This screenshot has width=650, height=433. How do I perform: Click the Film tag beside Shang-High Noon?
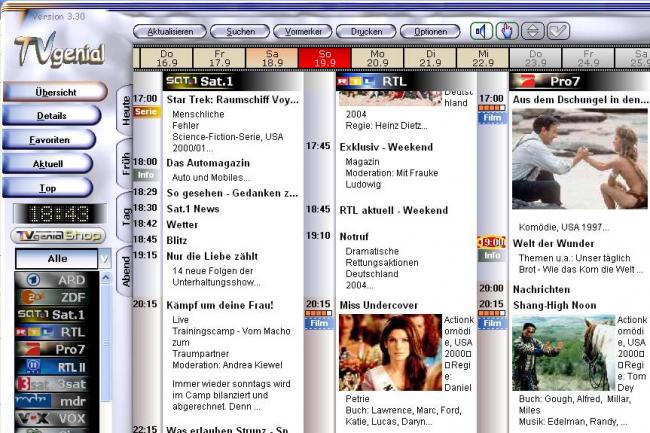click(x=492, y=323)
